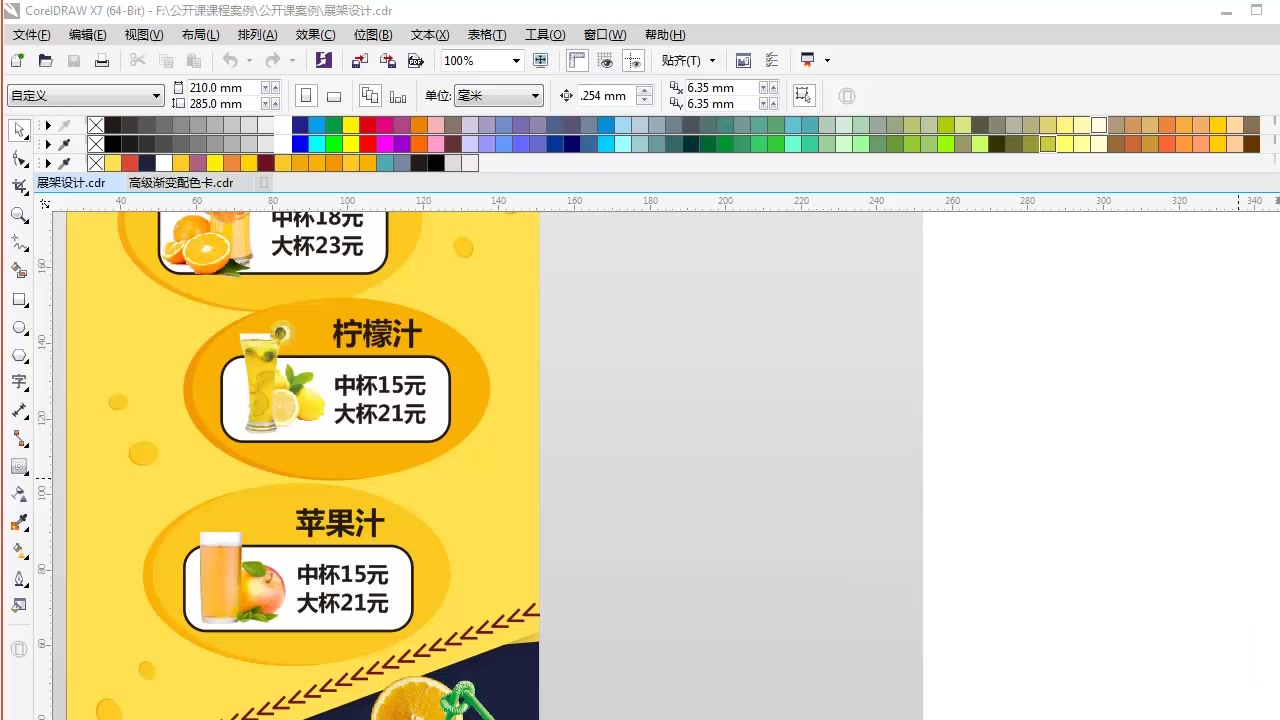Set page to landscape orientation
The image size is (1280, 720).
(x=334, y=96)
